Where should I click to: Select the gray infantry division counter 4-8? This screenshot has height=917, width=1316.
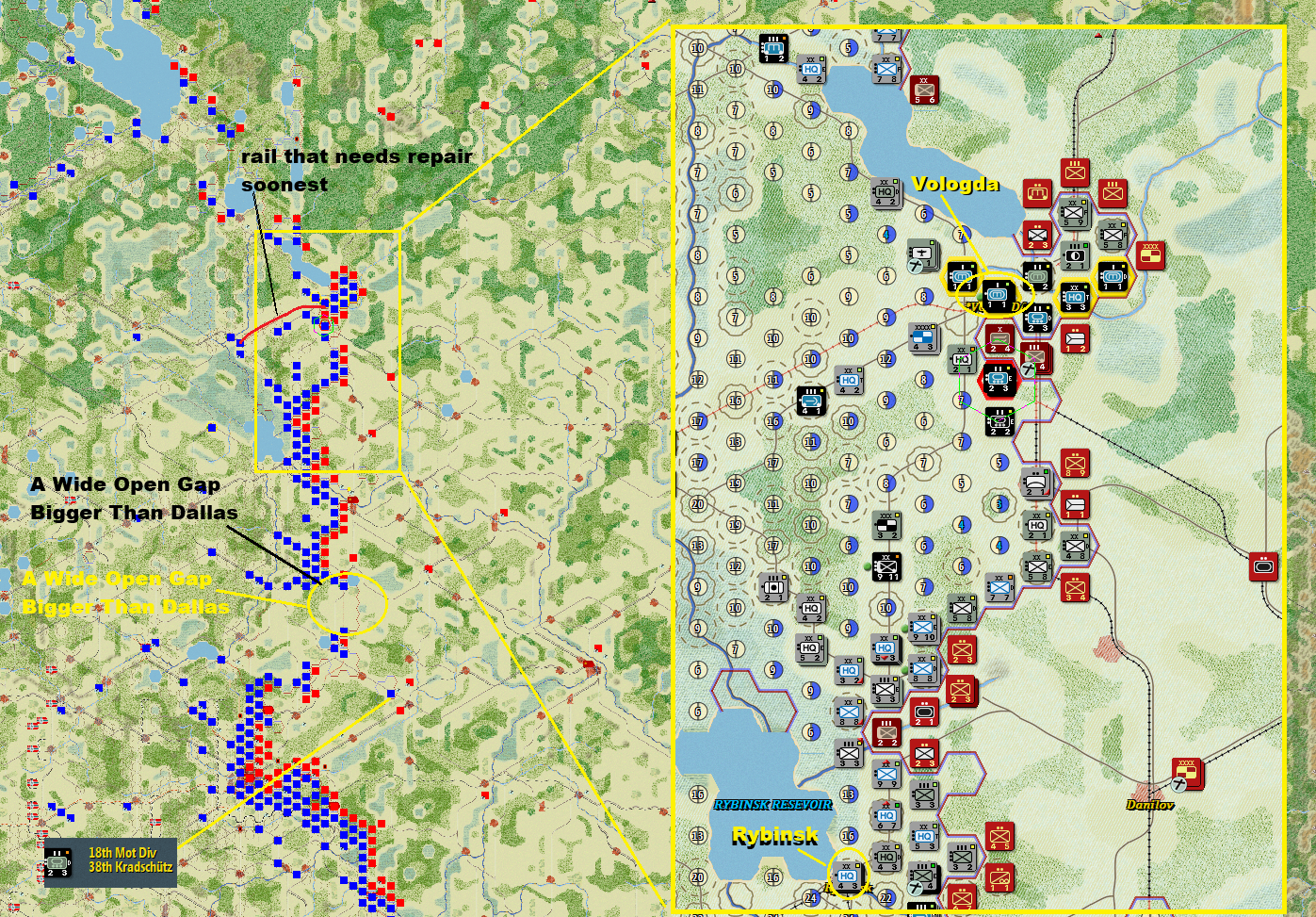[1075, 546]
